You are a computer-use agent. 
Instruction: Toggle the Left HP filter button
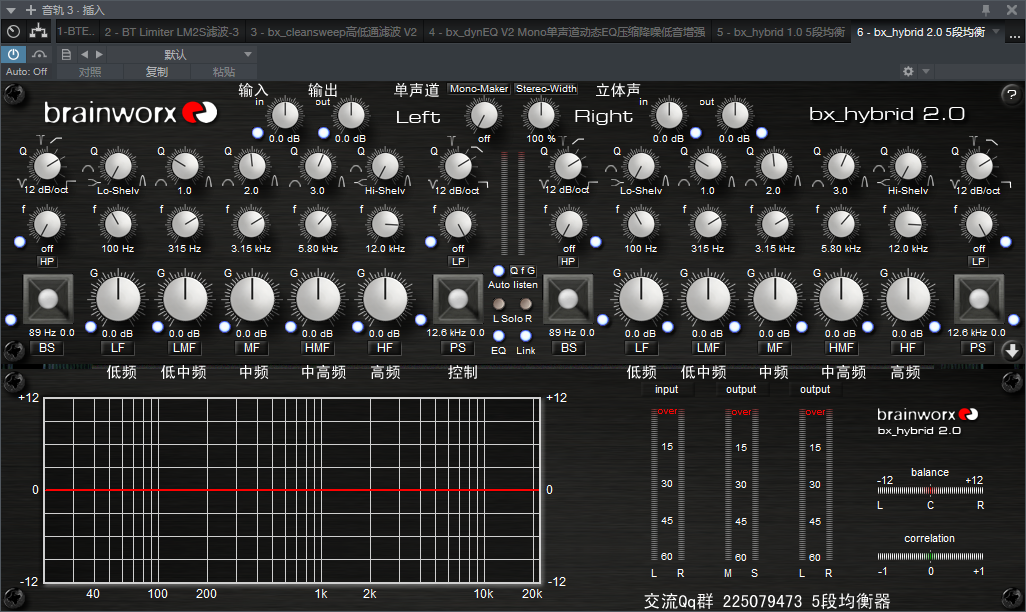pyautogui.click(x=47, y=261)
